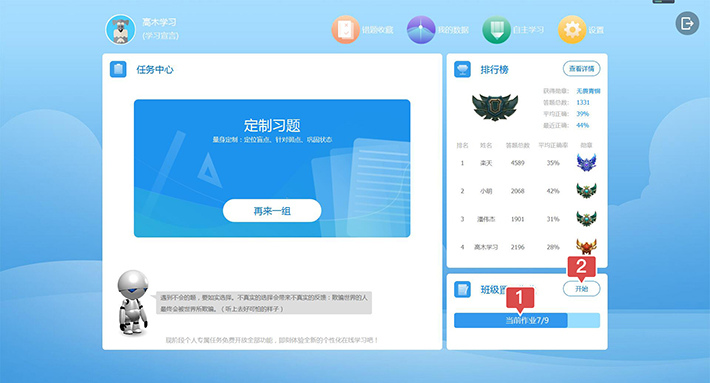Click the orange badge in rank 4 row
This screenshot has height=383, width=710.
click(586, 247)
